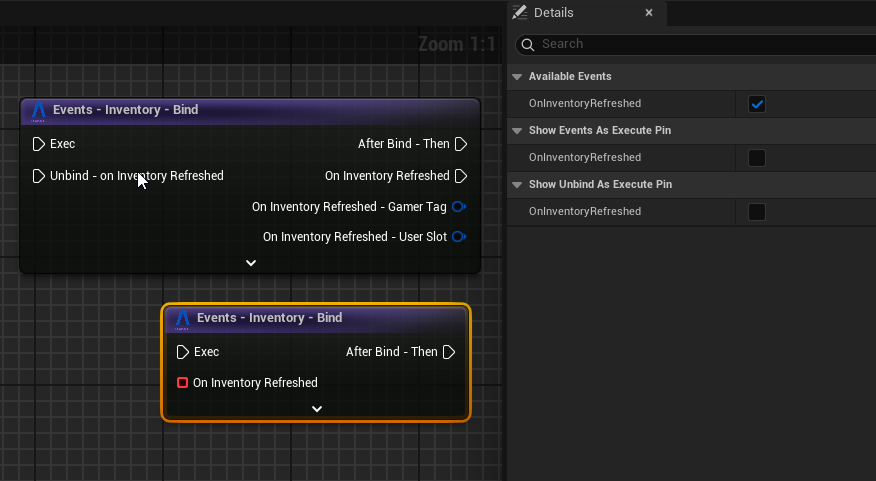
Task: Expand the selected bottom node's chevron
Action: pos(317,409)
